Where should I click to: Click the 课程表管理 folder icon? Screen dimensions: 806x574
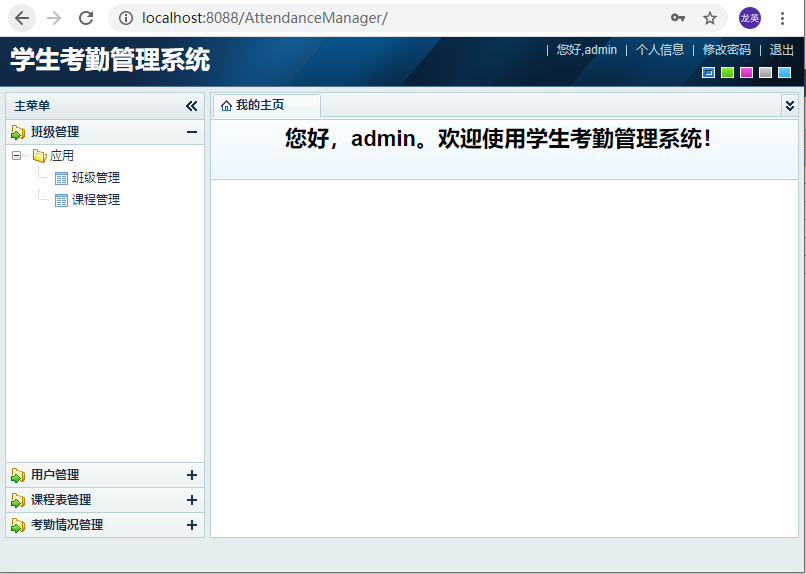(x=18, y=501)
